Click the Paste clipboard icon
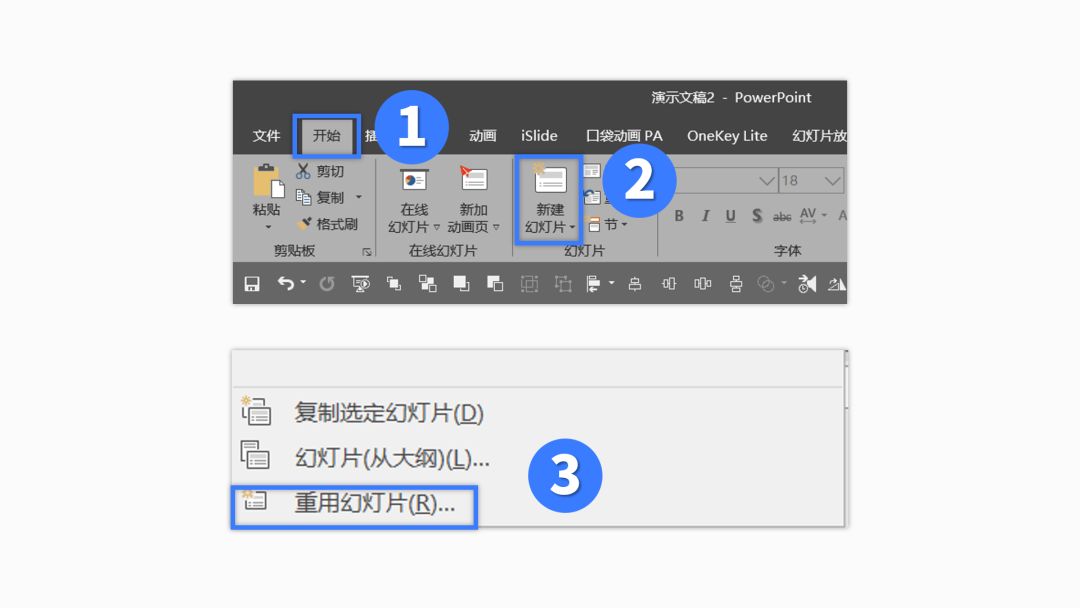The height and width of the screenshot is (608, 1080). [267, 182]
